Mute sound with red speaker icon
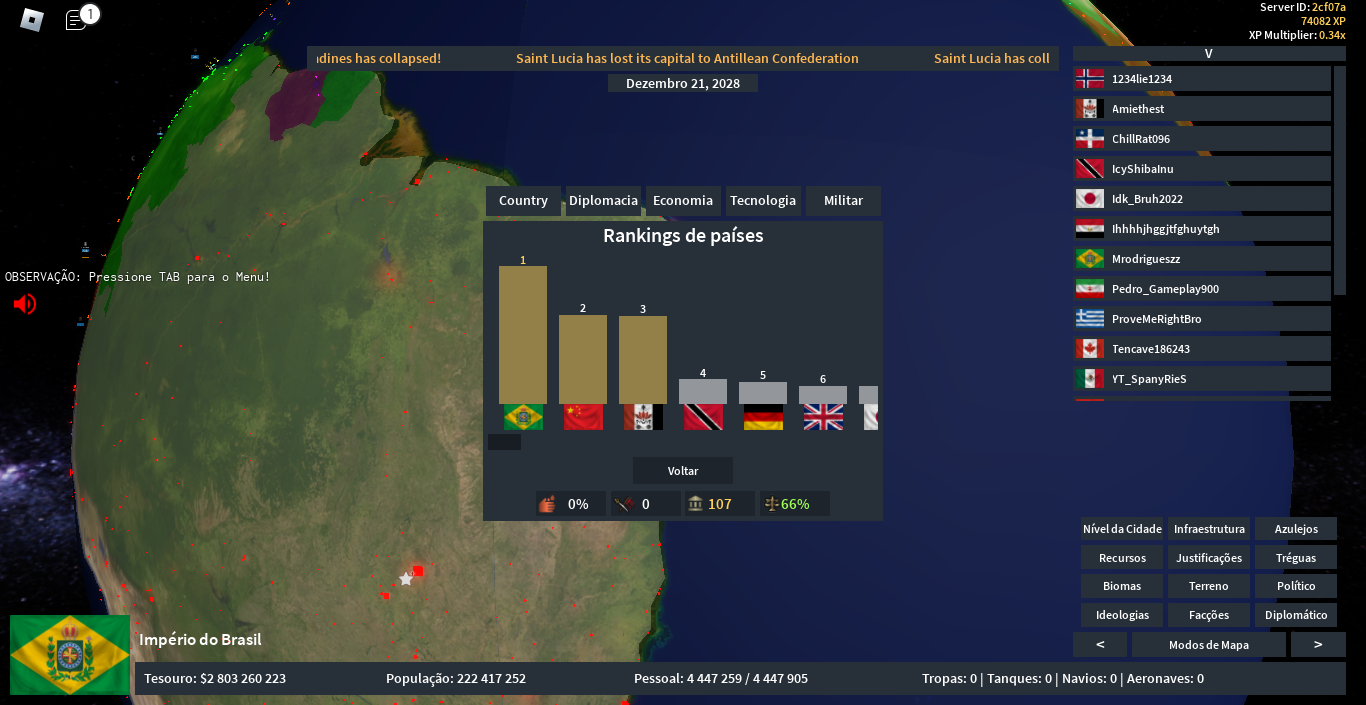Image resolution: width=1366 pixels, height=705 pixels. (x=25, y=303)
